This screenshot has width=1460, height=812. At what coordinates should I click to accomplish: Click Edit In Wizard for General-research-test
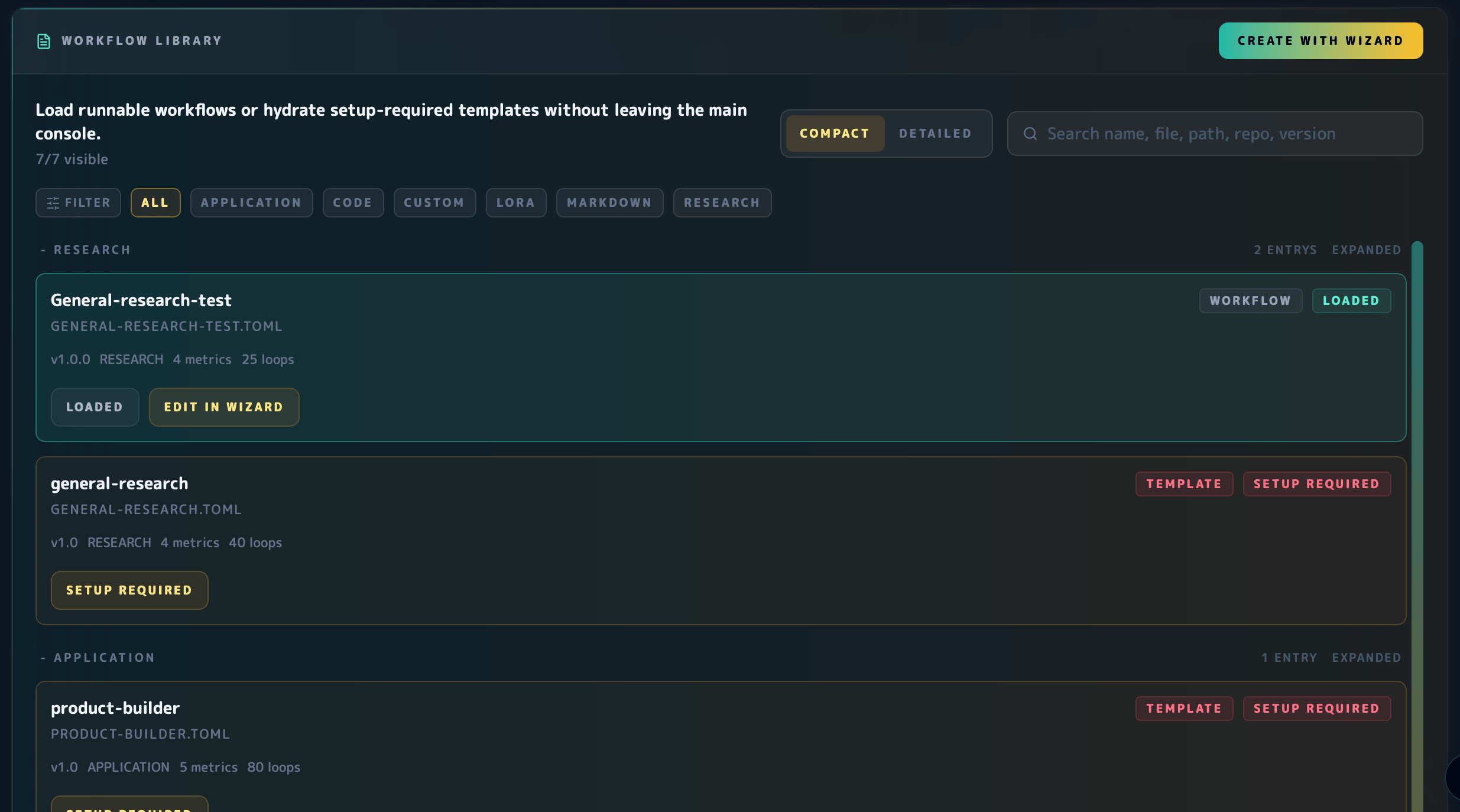point(223,407)
